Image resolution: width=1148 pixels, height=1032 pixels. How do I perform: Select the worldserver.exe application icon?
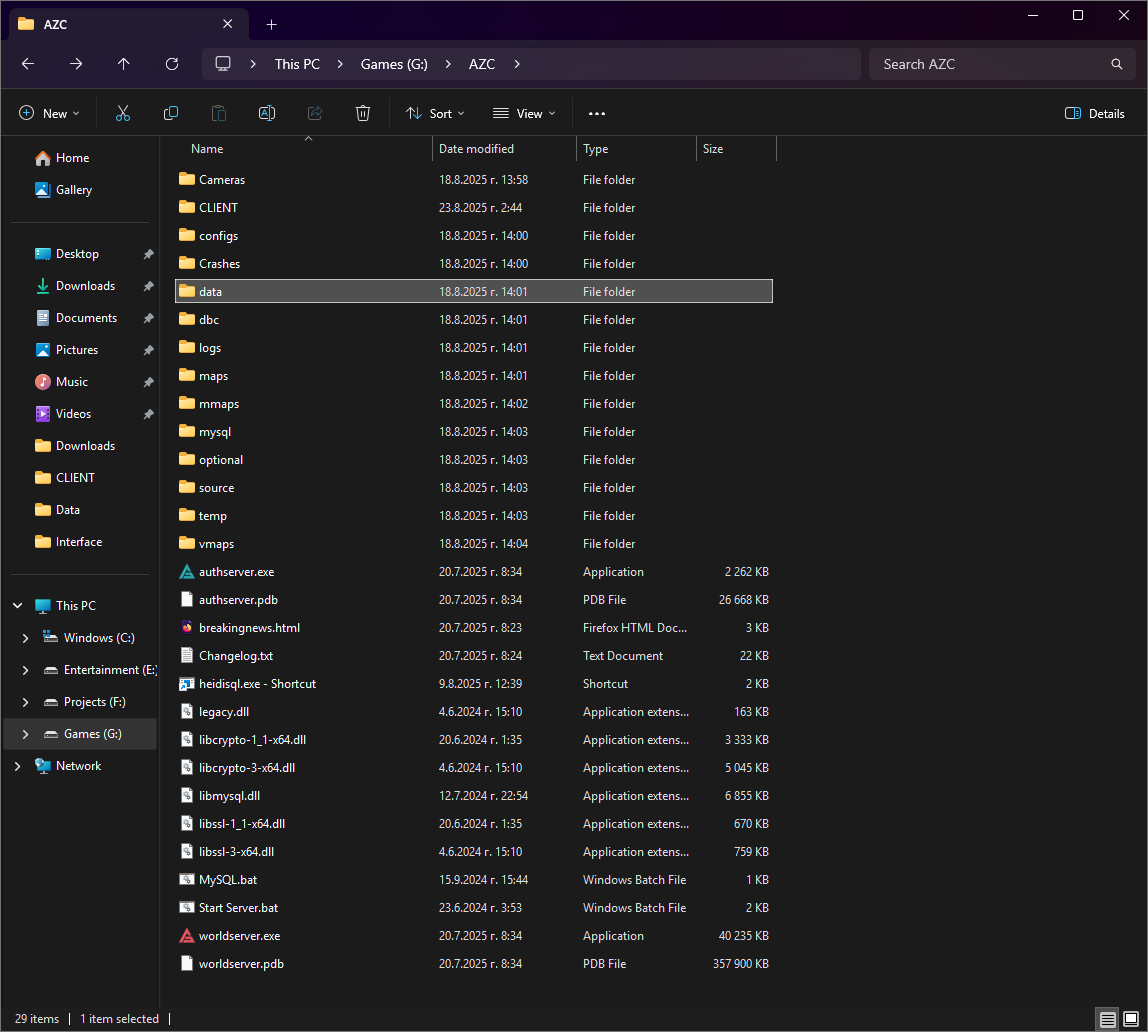pos(187,936)
